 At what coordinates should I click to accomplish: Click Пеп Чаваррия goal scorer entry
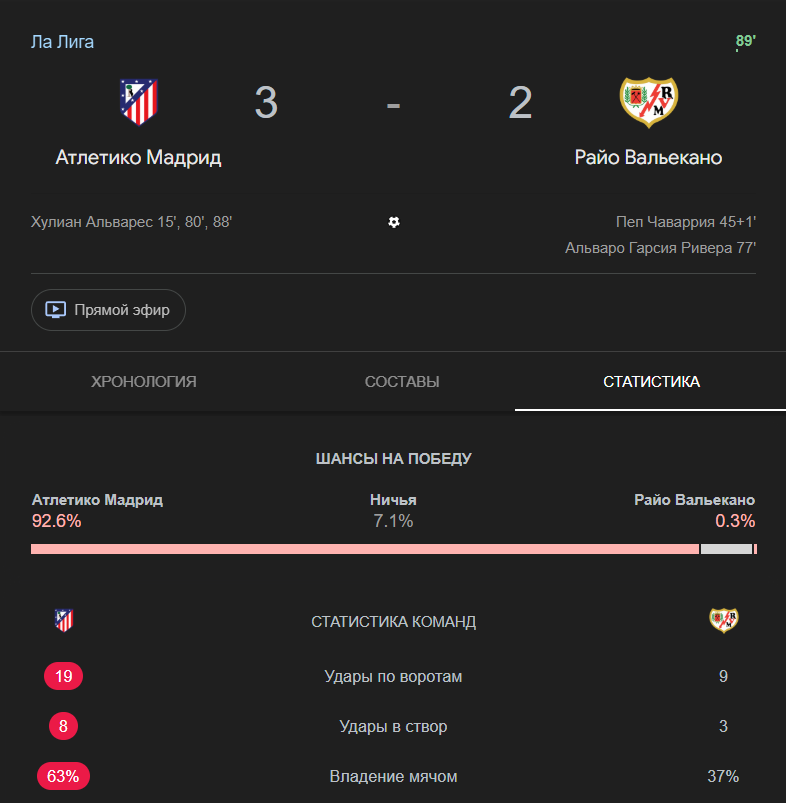coord(686,222)
